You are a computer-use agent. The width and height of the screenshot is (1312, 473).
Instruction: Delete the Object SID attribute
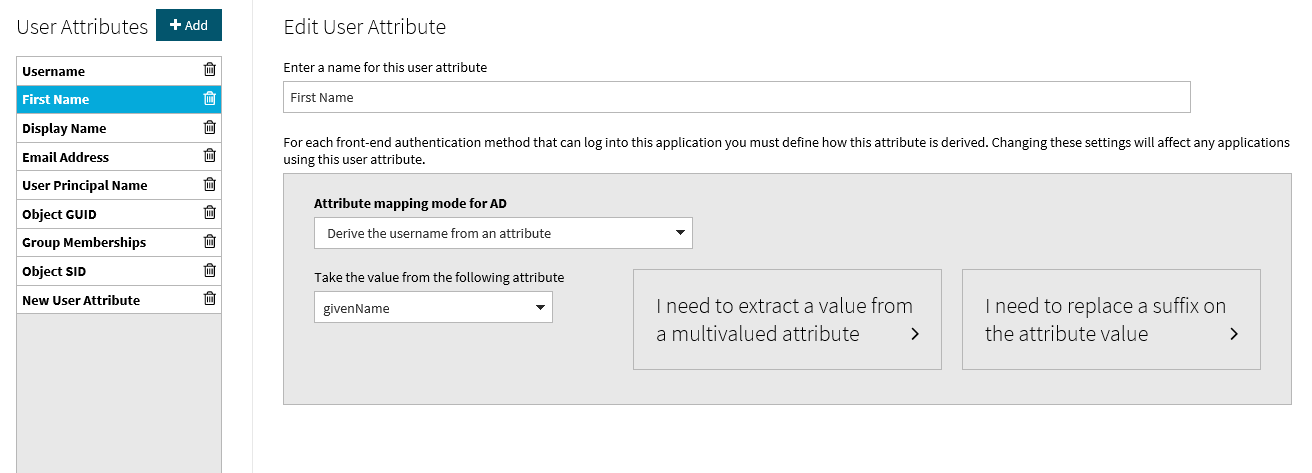coord(209,271)
